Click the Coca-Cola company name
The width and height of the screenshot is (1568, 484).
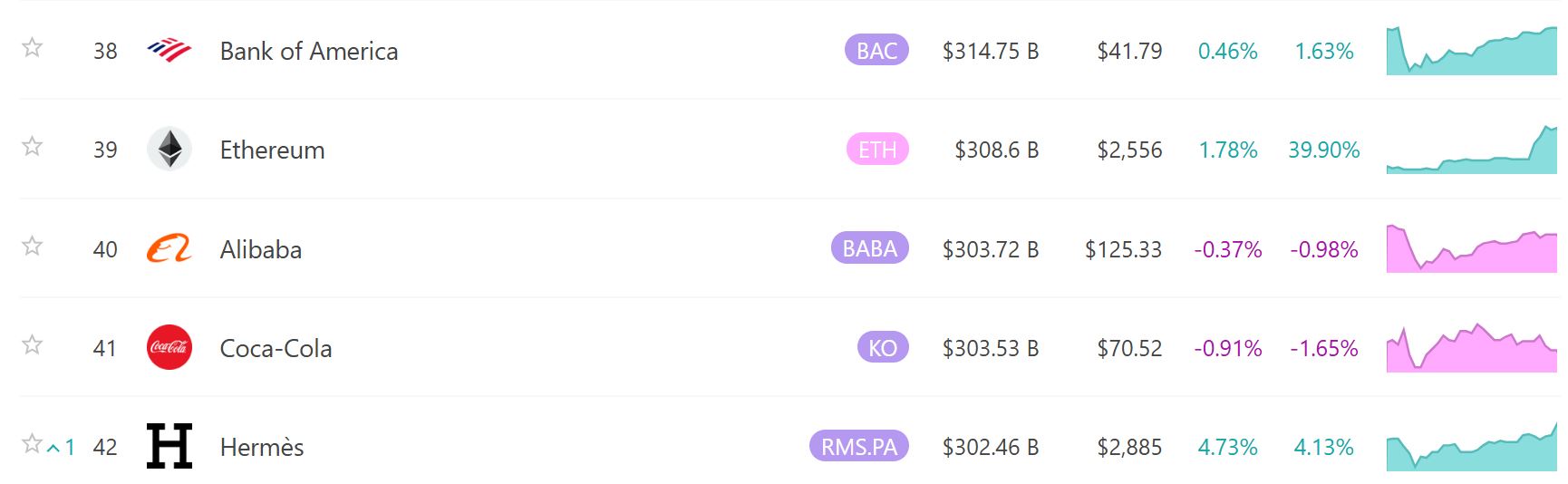point(276,349)
